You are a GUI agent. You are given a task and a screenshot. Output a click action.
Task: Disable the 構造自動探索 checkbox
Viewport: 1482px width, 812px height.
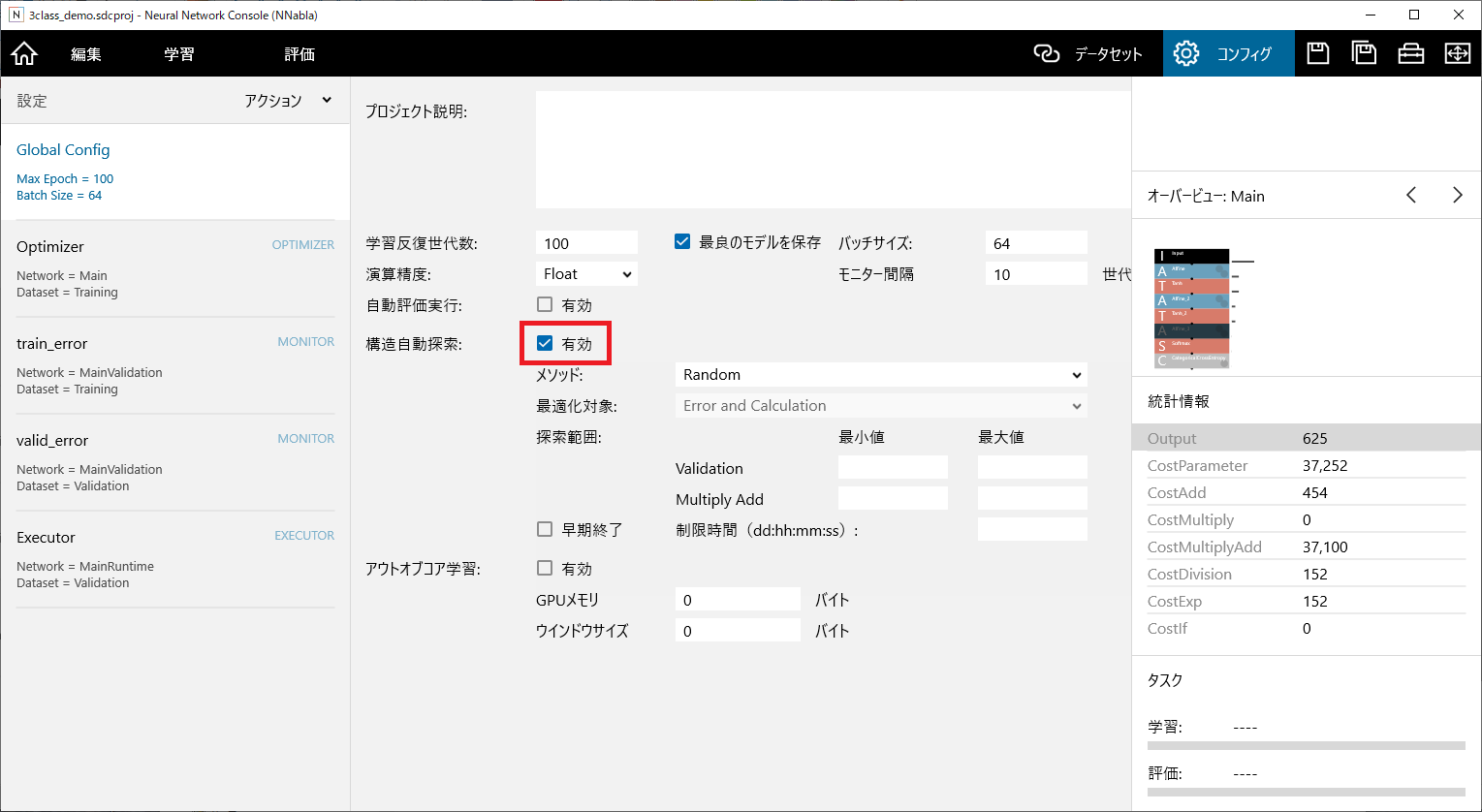(x=545, y=344)
